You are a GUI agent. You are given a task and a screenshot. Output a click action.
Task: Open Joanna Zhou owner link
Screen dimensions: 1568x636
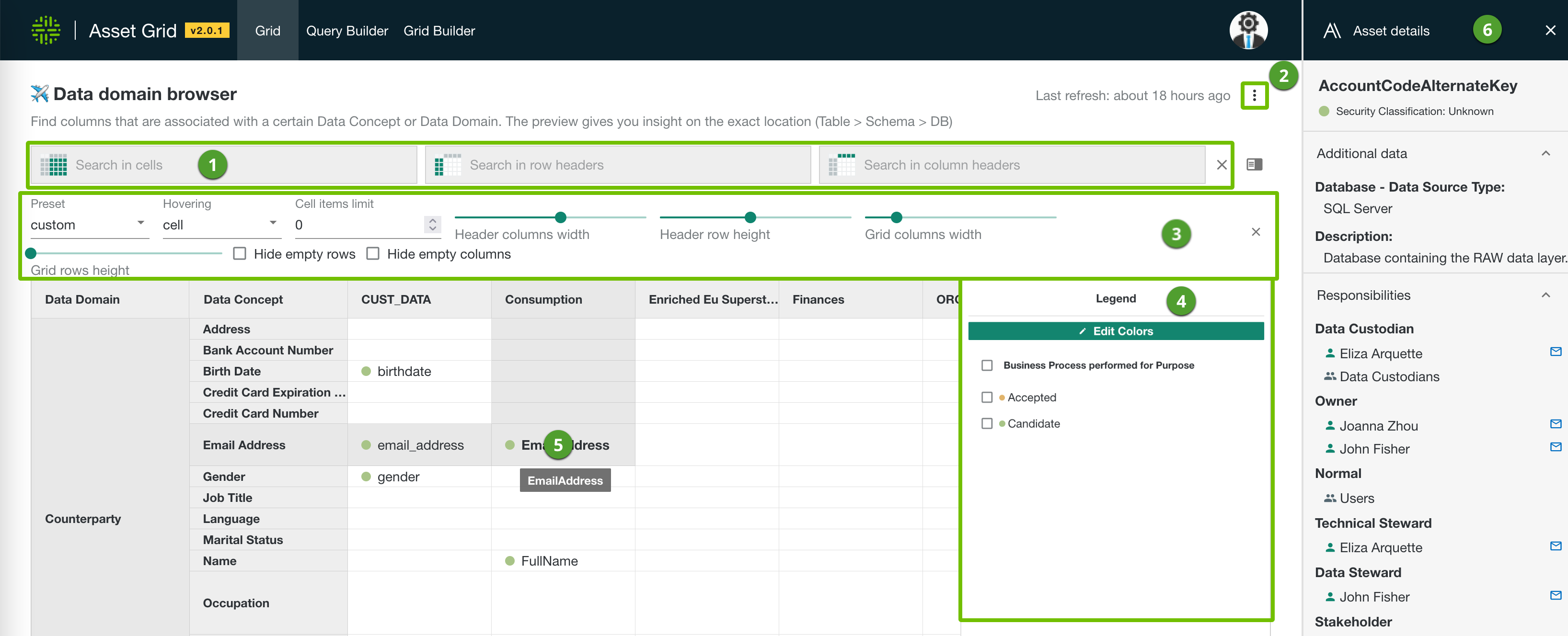pos(1379,426)
